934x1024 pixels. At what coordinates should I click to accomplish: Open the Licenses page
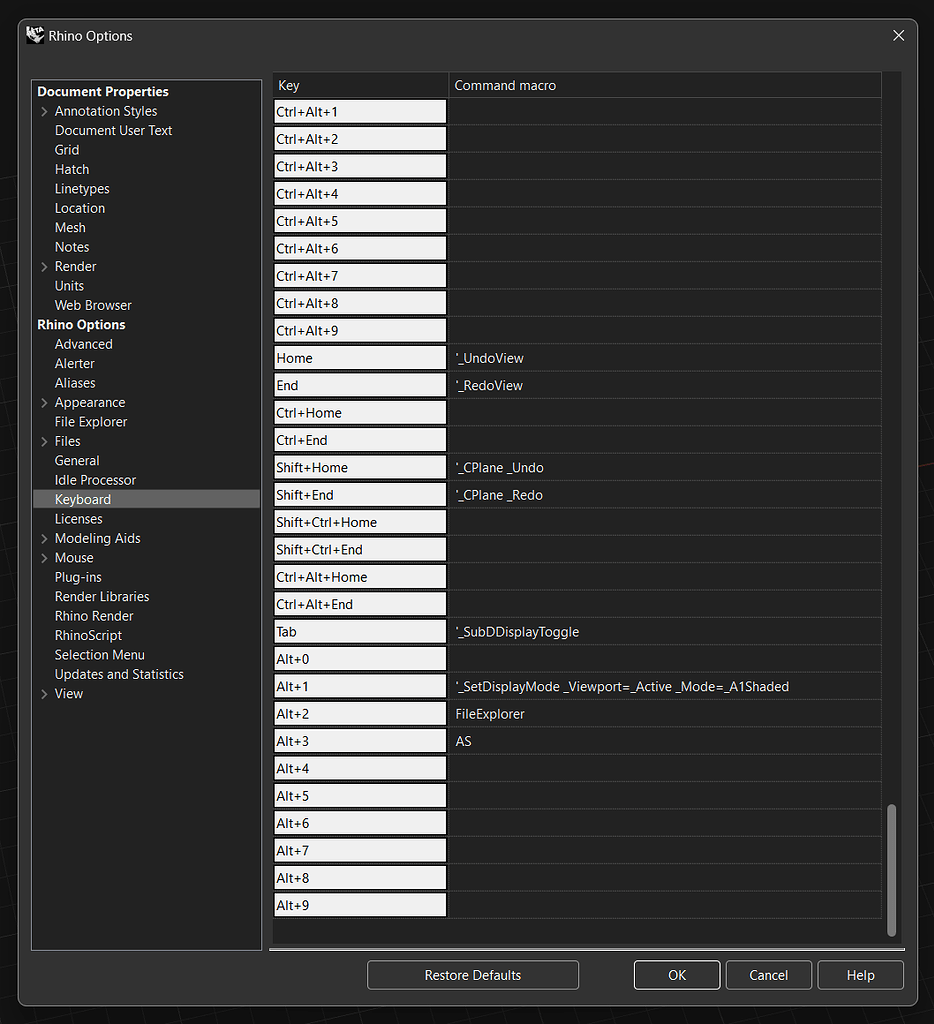pyautogui.click(x=78, y=519)
